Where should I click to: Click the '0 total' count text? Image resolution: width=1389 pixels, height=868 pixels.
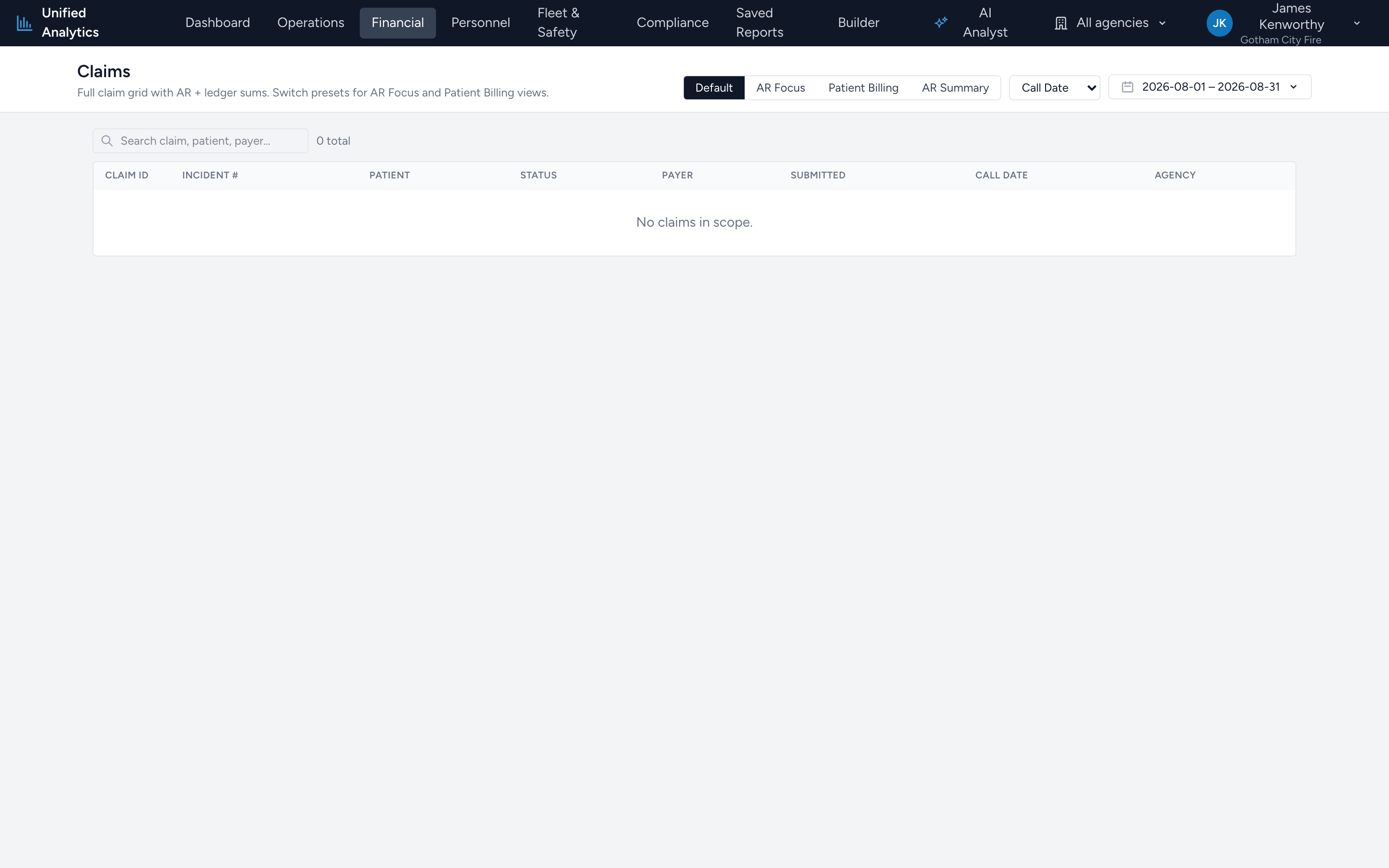coord(333,141)
